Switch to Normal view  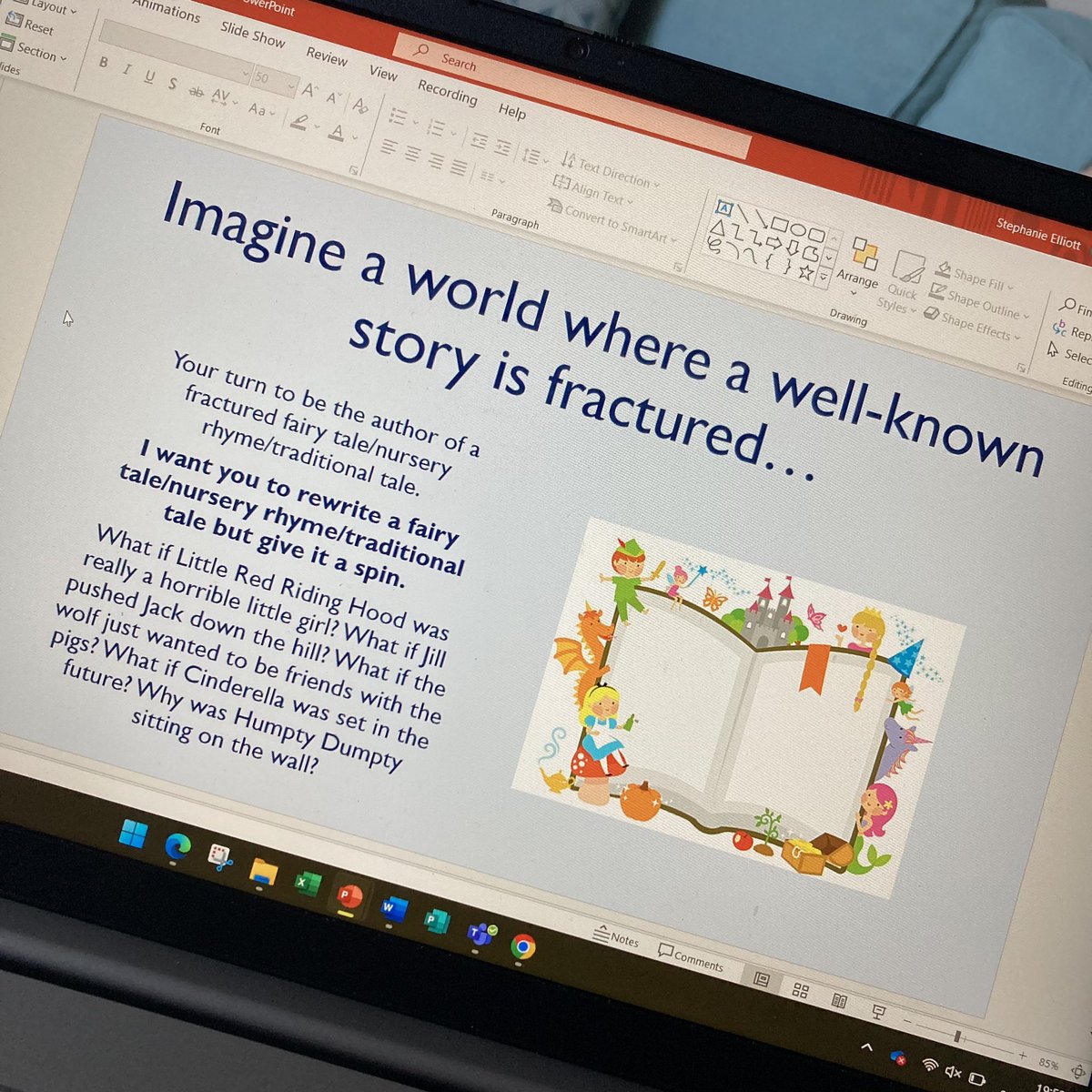pyautogui.click(x=762, y=980)
